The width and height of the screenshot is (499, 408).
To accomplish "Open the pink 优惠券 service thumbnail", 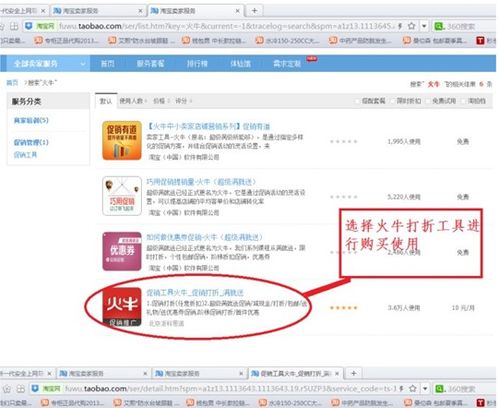I will pyautogui.click(x=122, y=251).
